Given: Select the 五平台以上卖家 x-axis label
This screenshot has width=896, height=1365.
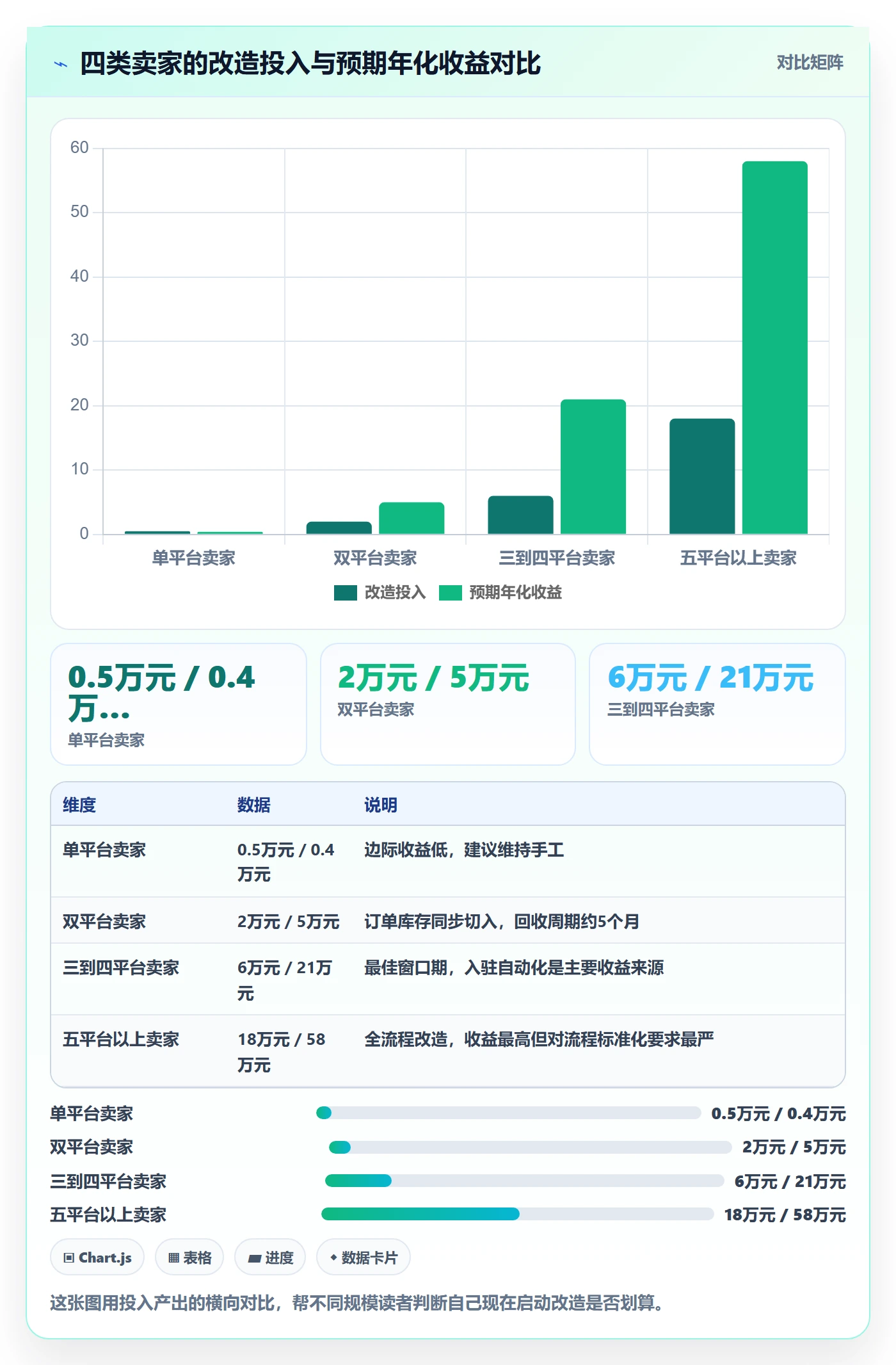Looking at the screenshot, I should click(738, 558).
